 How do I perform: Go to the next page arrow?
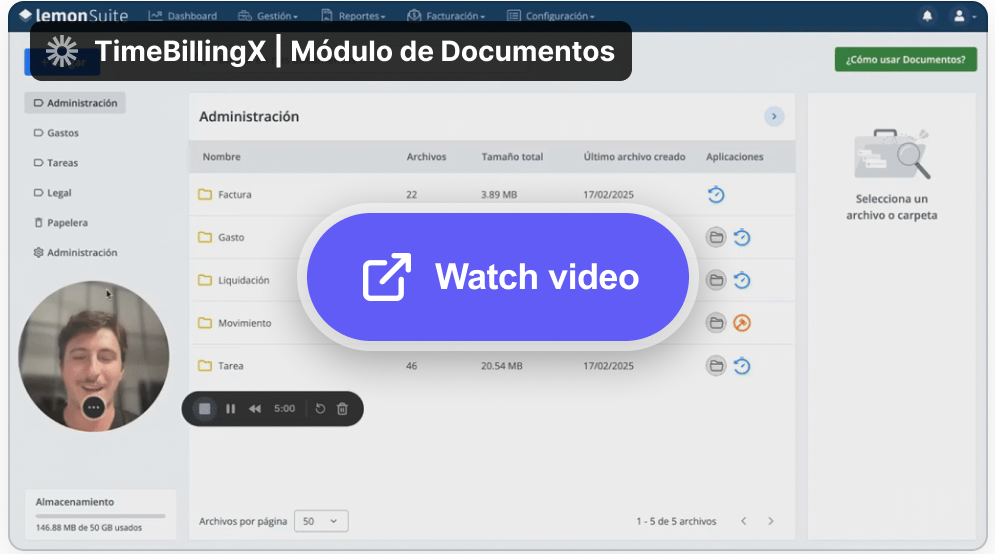770,521
